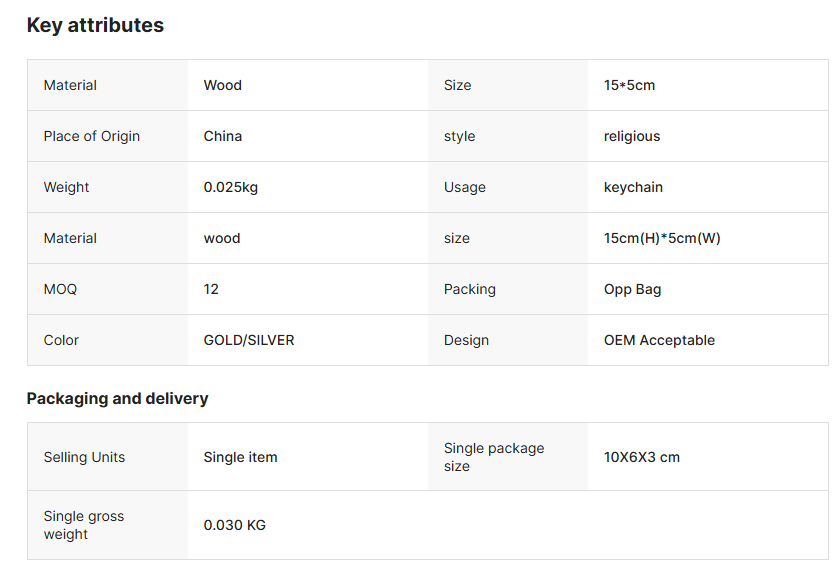This screenshot has width=837, height=573.
Task: Select the Opp Bag packing value
Action: click(632, 289)
